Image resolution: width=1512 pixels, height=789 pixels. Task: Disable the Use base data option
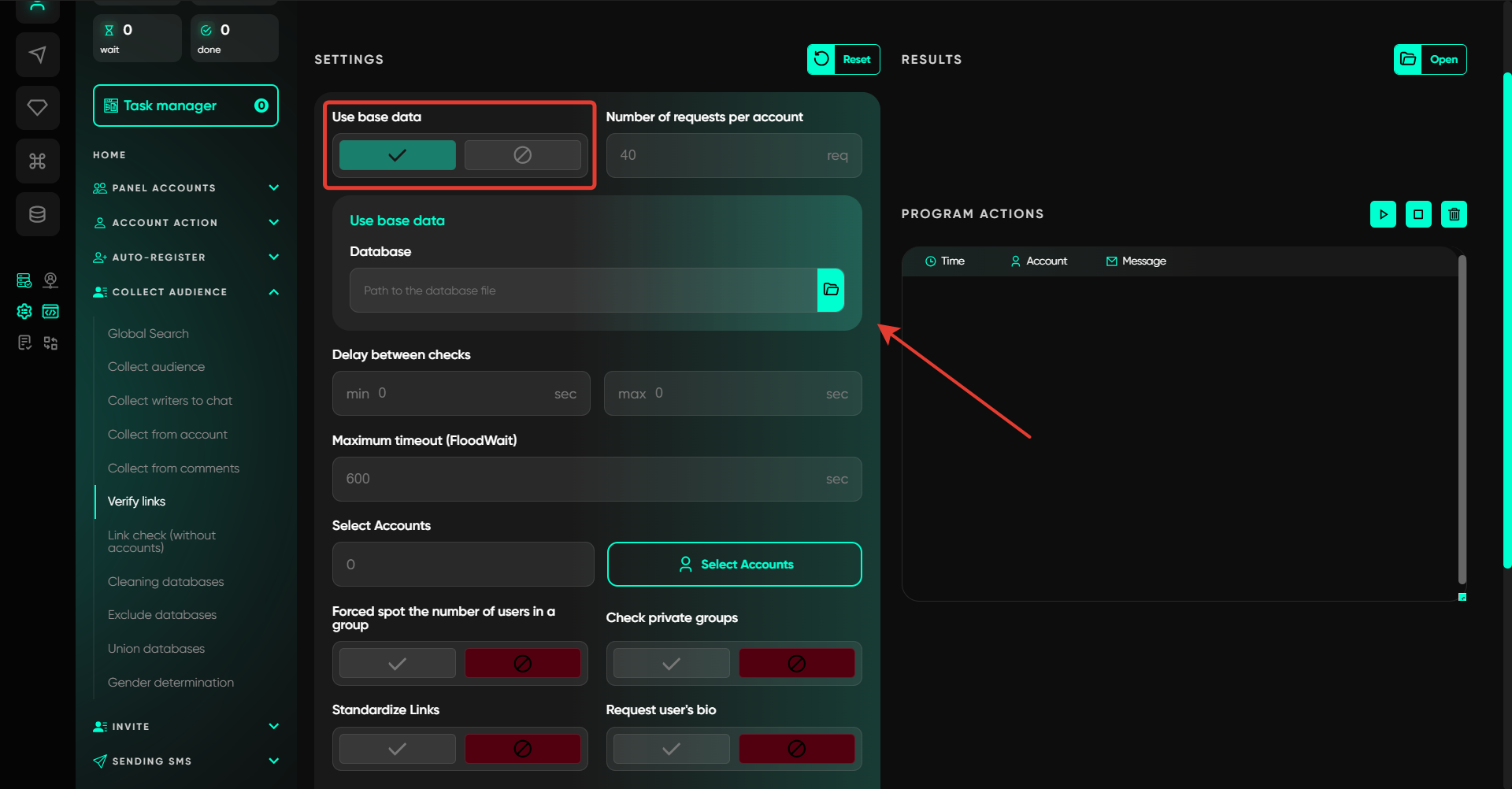coord(522,155)
